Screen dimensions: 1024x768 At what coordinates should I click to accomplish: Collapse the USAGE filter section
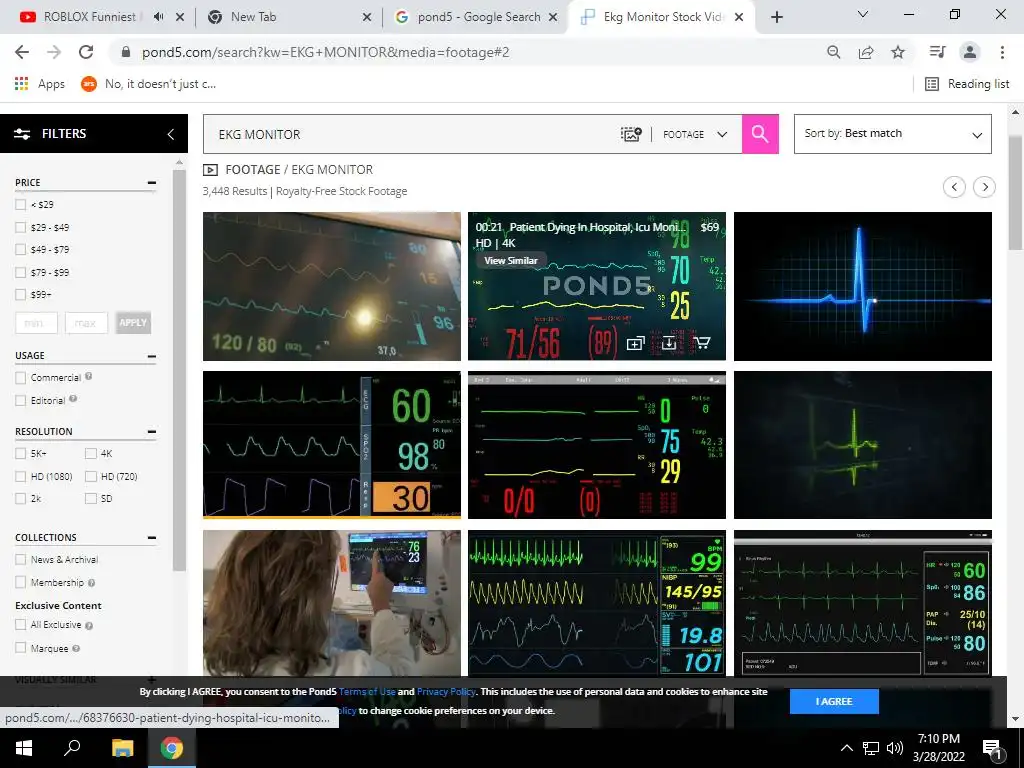(x=152, y=357)
